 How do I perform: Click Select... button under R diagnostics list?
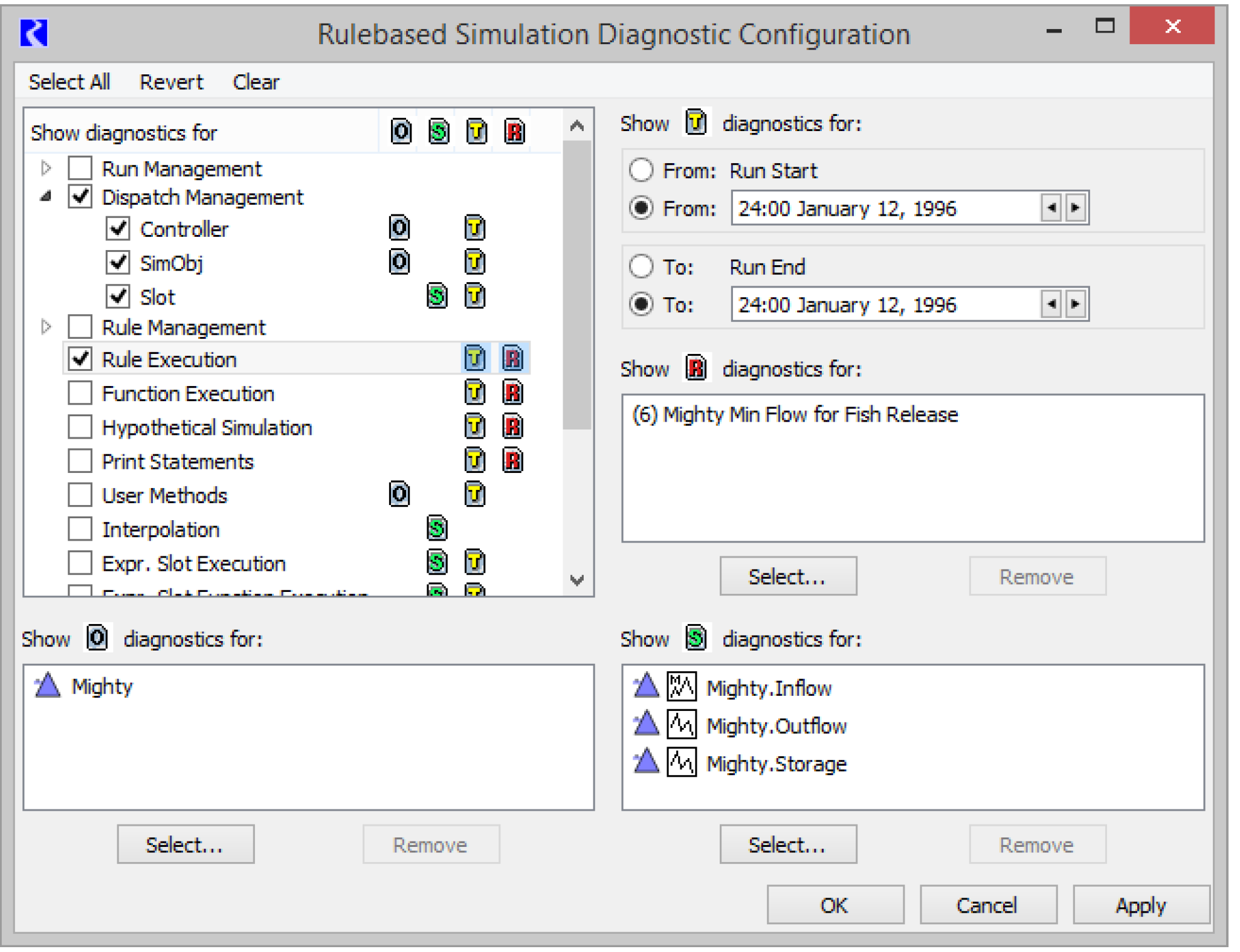pyautogui.click(x=787, y=576)
